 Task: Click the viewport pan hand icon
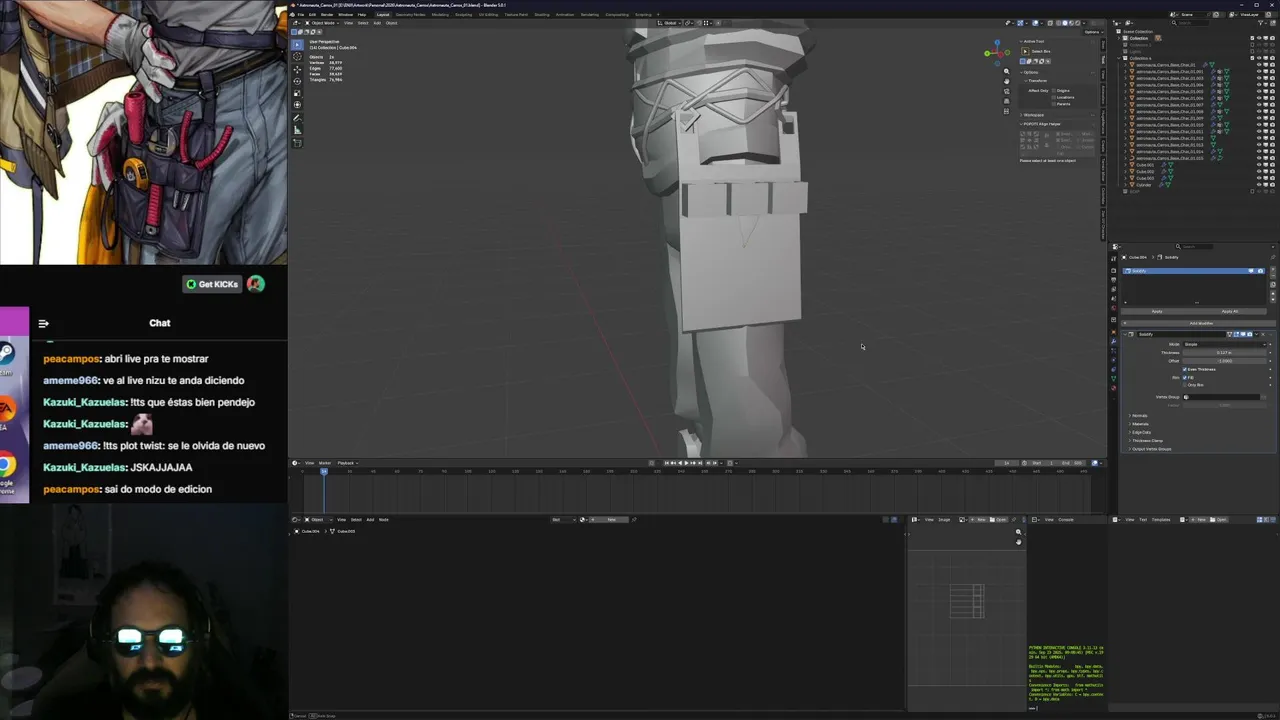point(1006,81)
